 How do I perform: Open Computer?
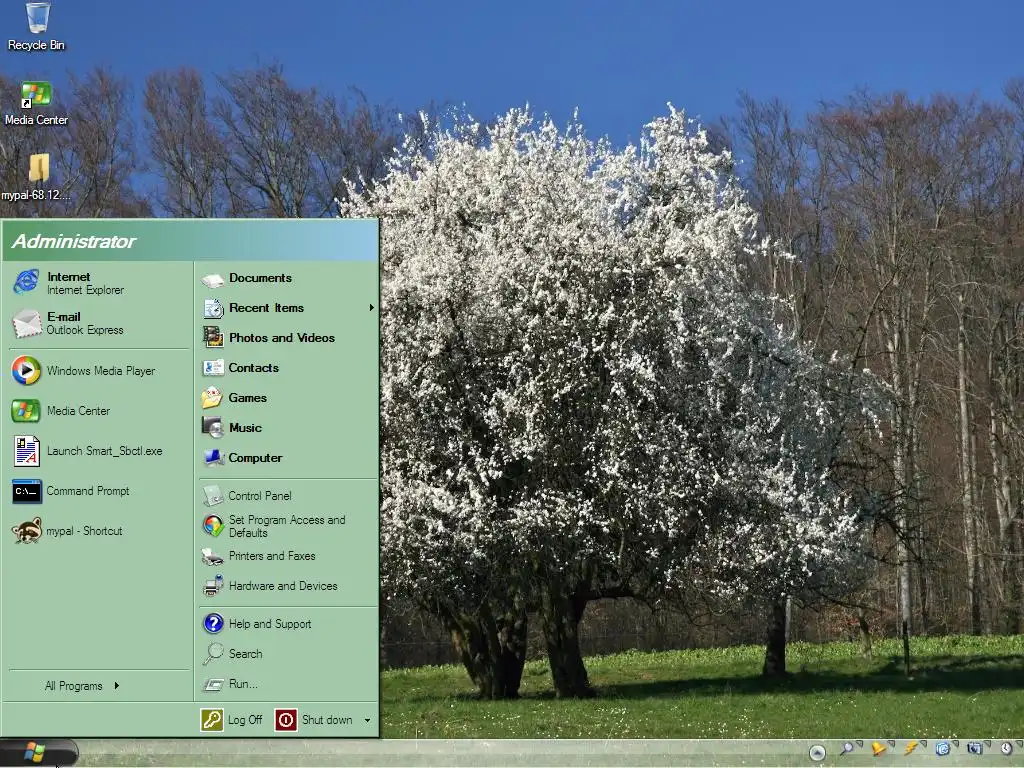[x=288, y=458]
